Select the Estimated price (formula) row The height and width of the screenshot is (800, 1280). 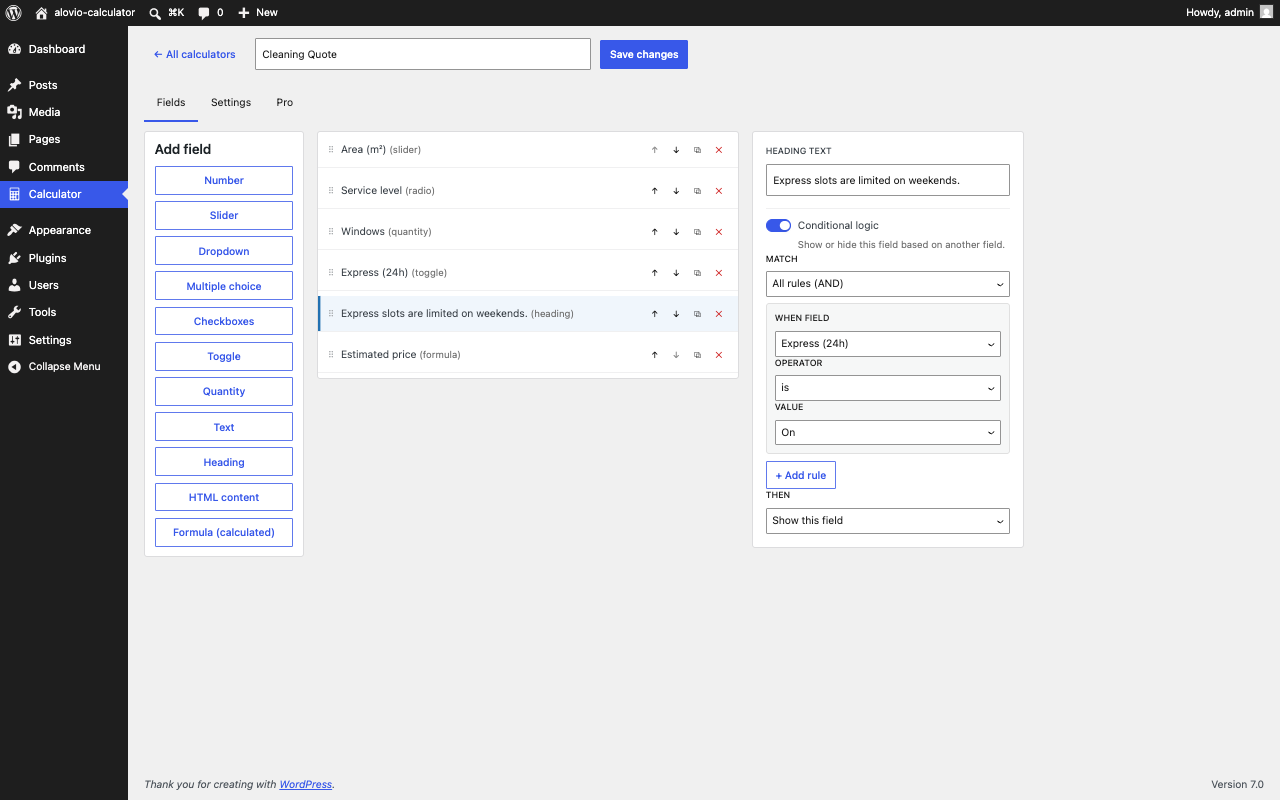click(x=528, y=355)
